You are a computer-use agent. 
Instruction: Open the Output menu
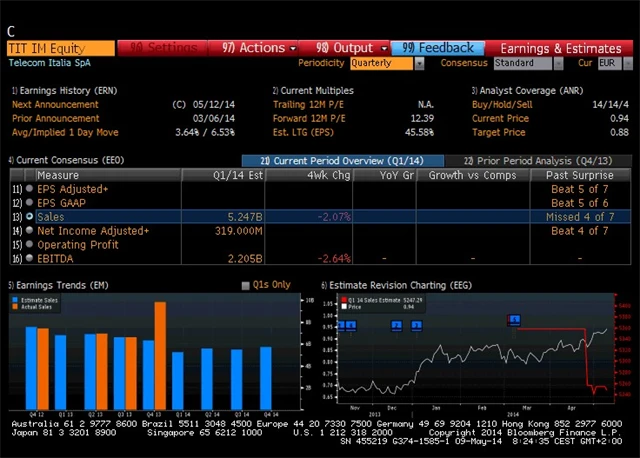coord(351,47)
